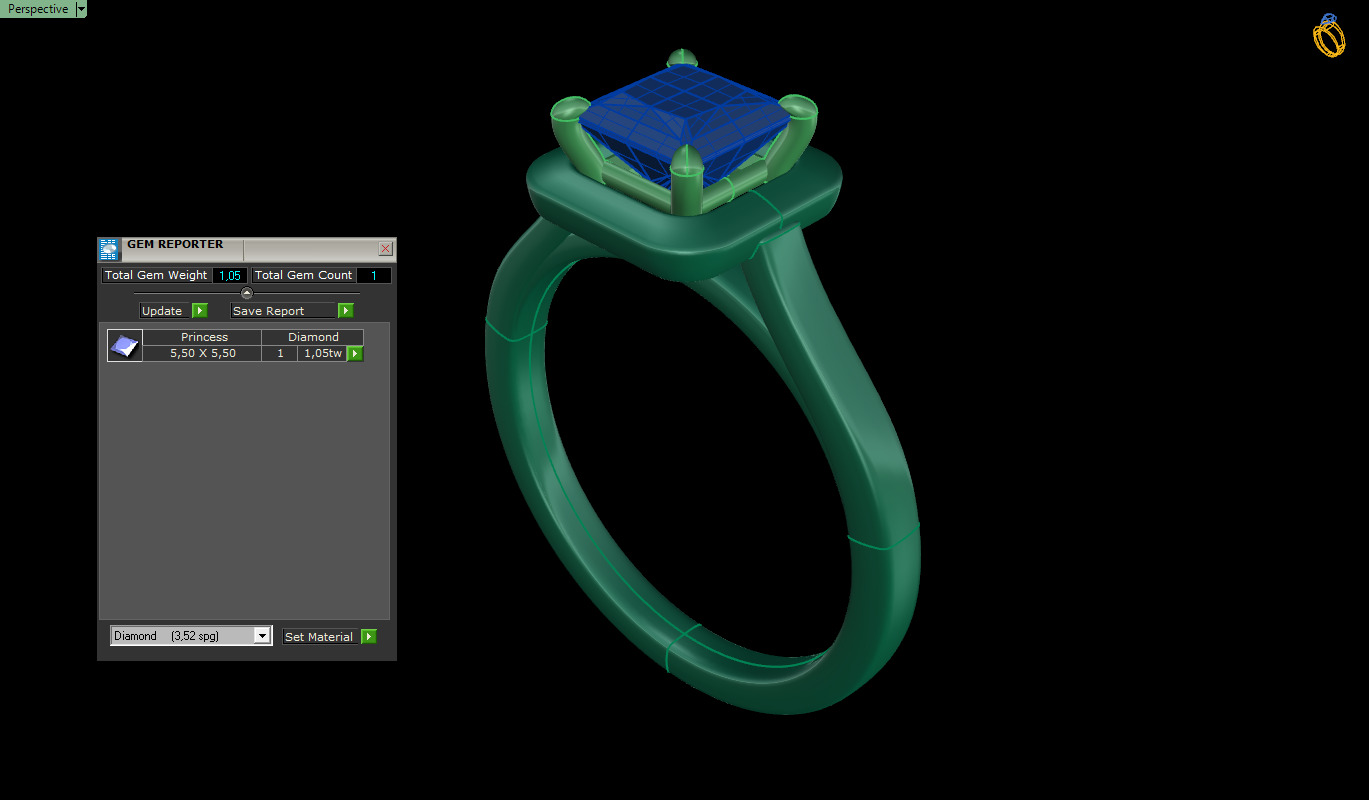Screen dimensions: 1369x800
Task: Select the princess gem thumbnail
Action: (x=125, y=345)
